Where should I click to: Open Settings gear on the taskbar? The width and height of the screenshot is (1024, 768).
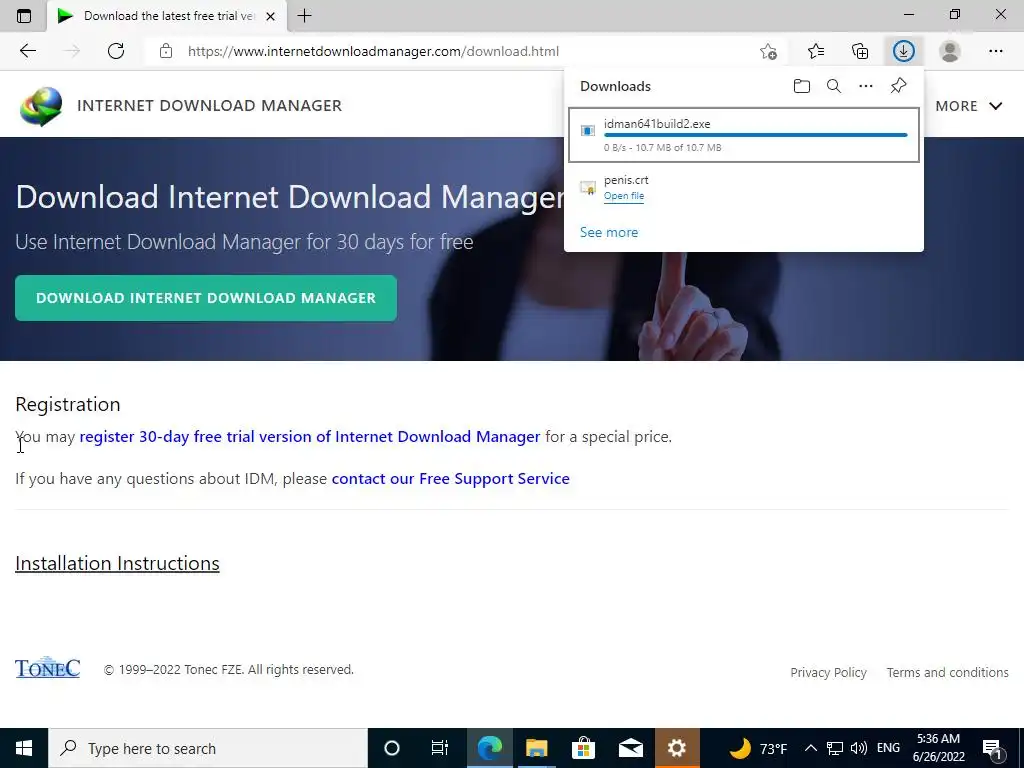[677, 748]
